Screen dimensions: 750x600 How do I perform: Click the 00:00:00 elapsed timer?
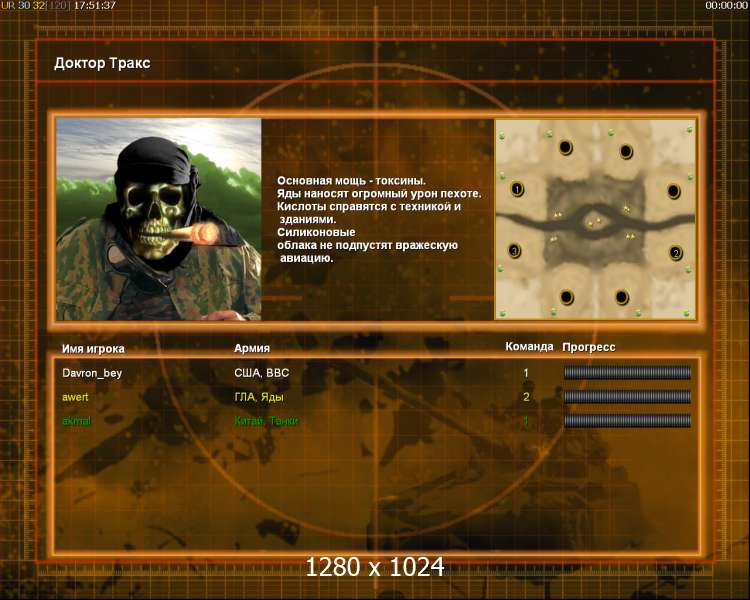coord(727,5)
